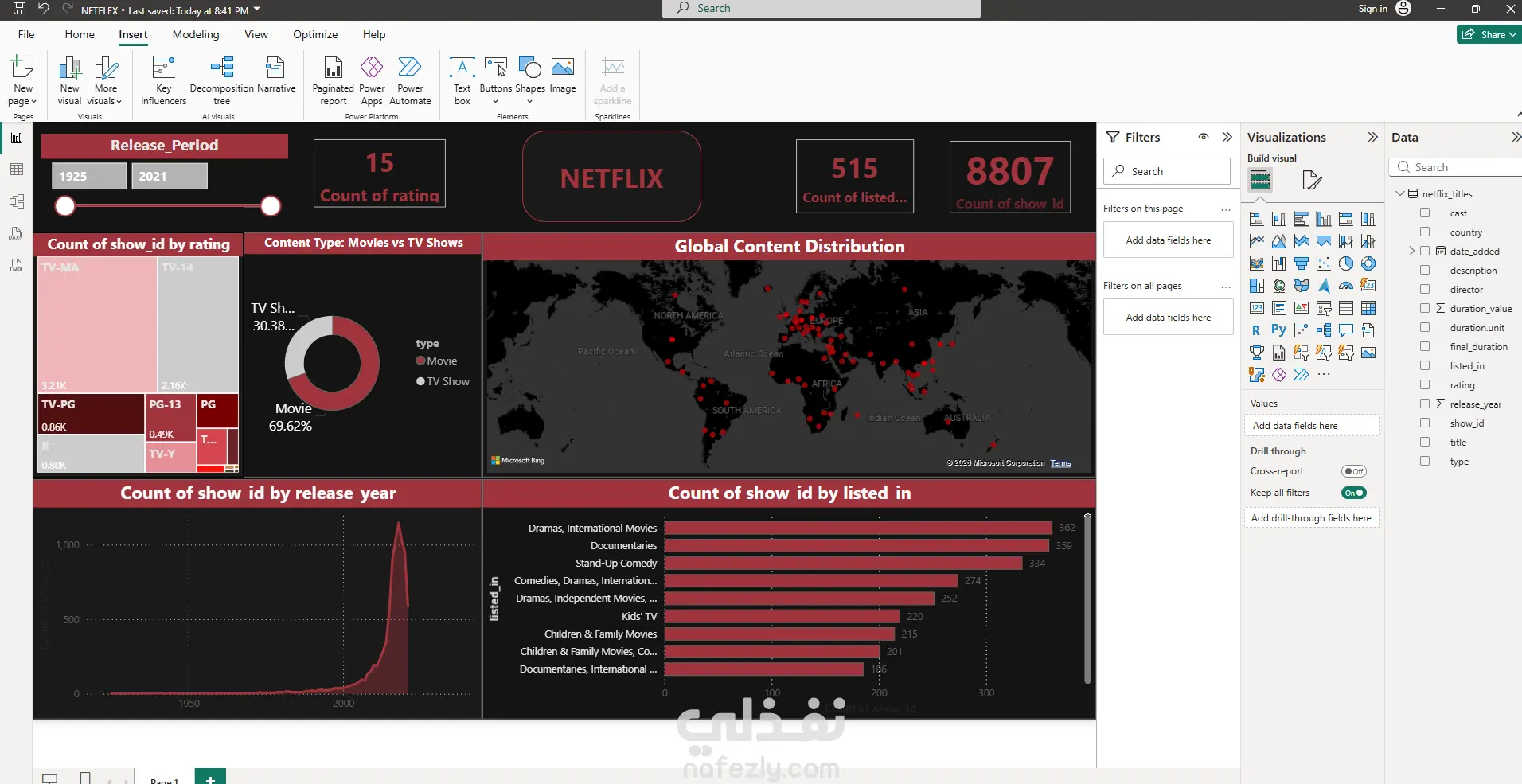Open the Format visual paintbrush tab
1522x784 pixels.
1311,181
